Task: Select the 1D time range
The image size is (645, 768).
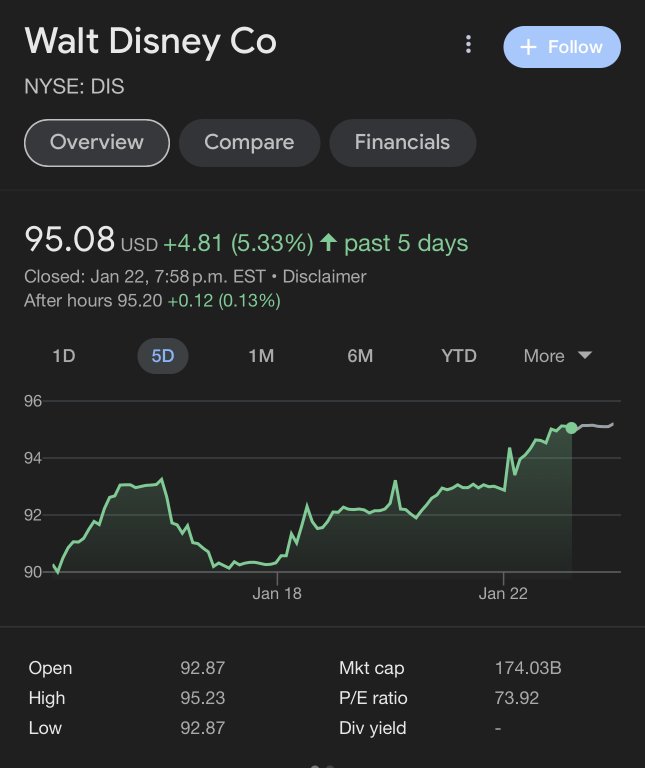Action: coord(63,356)
